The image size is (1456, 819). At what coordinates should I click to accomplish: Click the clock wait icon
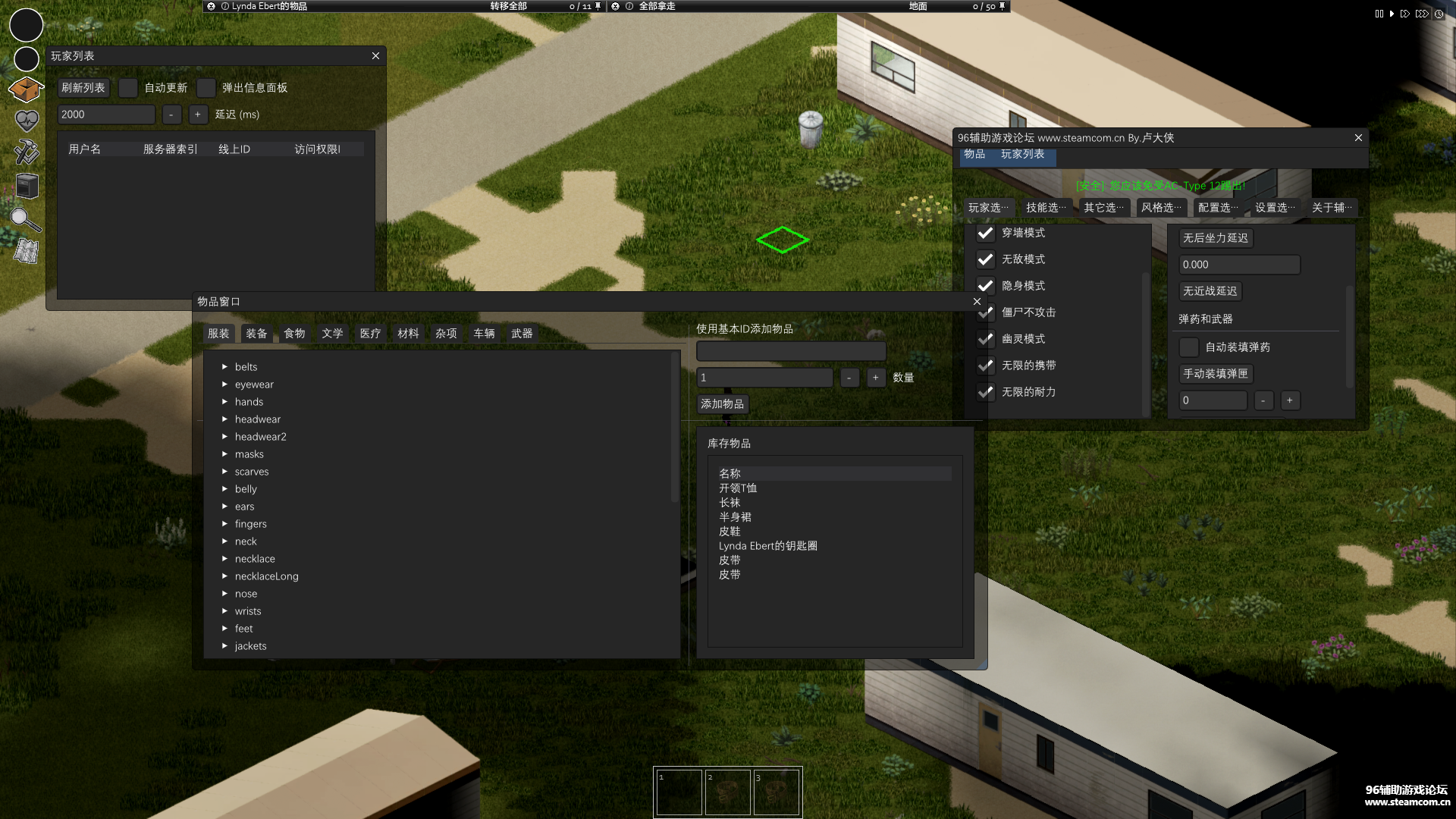pyautogui.click(x=1439, y=14)
